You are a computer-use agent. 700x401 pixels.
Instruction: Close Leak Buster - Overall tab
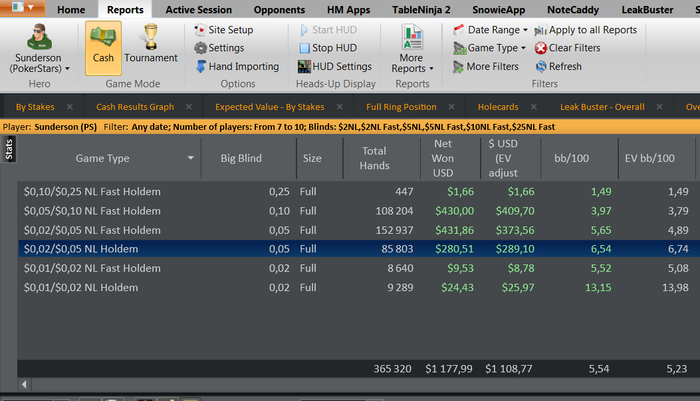coord(659,107)
